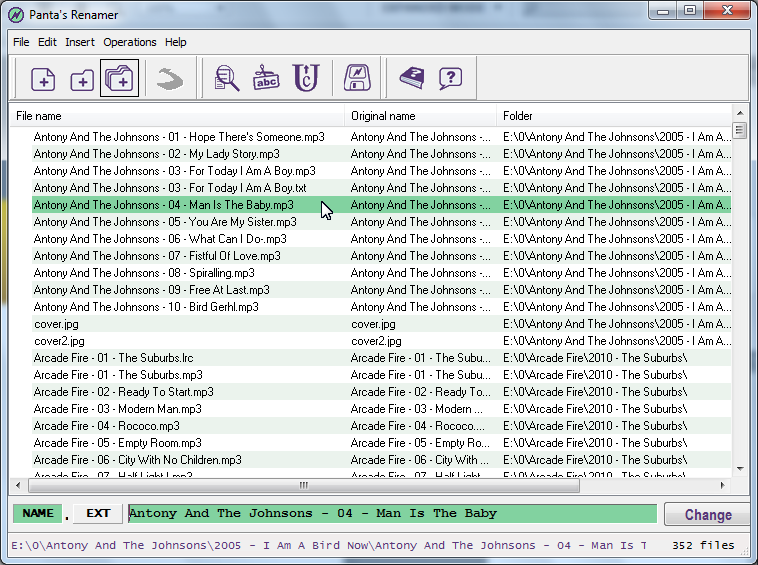Click the full path text in status bar
758x565 pixels.
(x=329, y=546)
